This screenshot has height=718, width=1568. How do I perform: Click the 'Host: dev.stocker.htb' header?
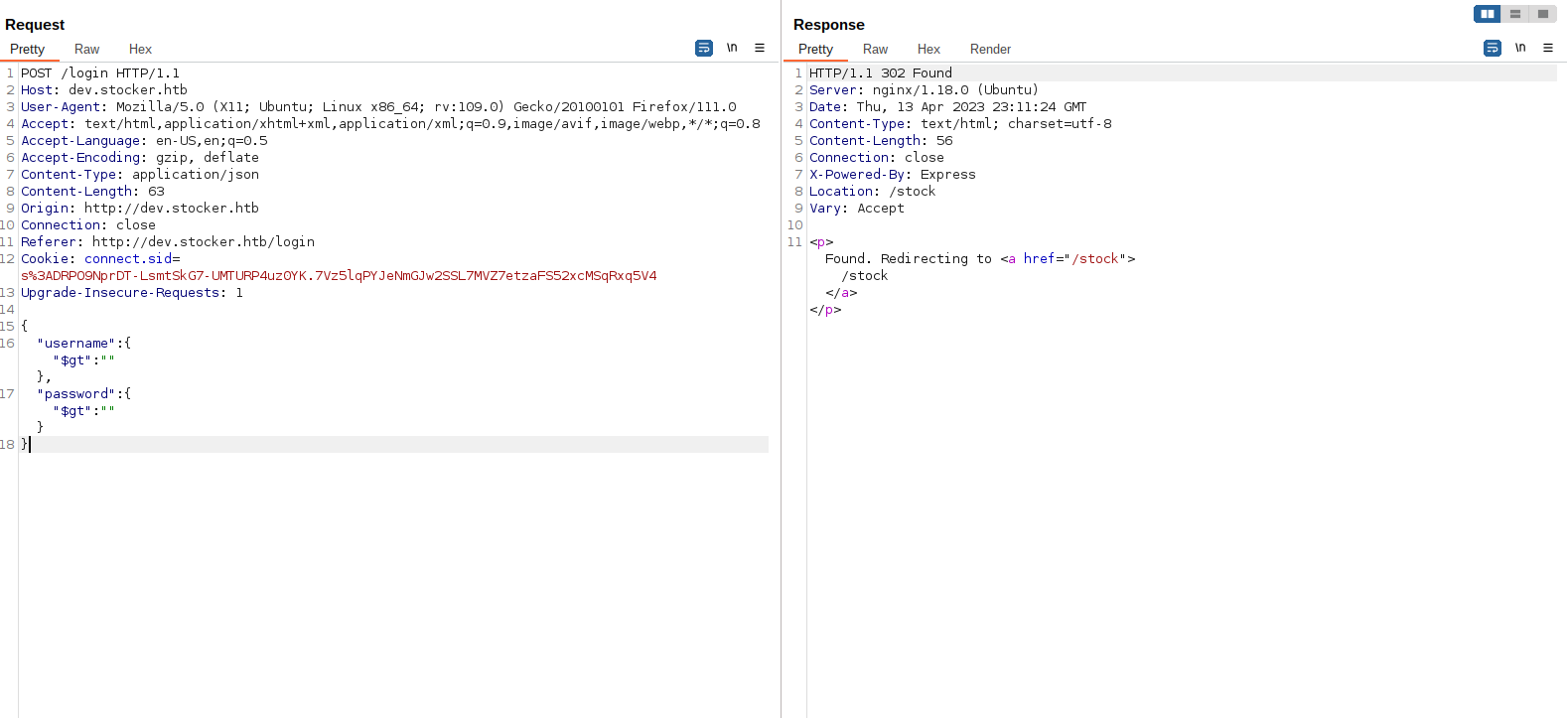(104, 89)
